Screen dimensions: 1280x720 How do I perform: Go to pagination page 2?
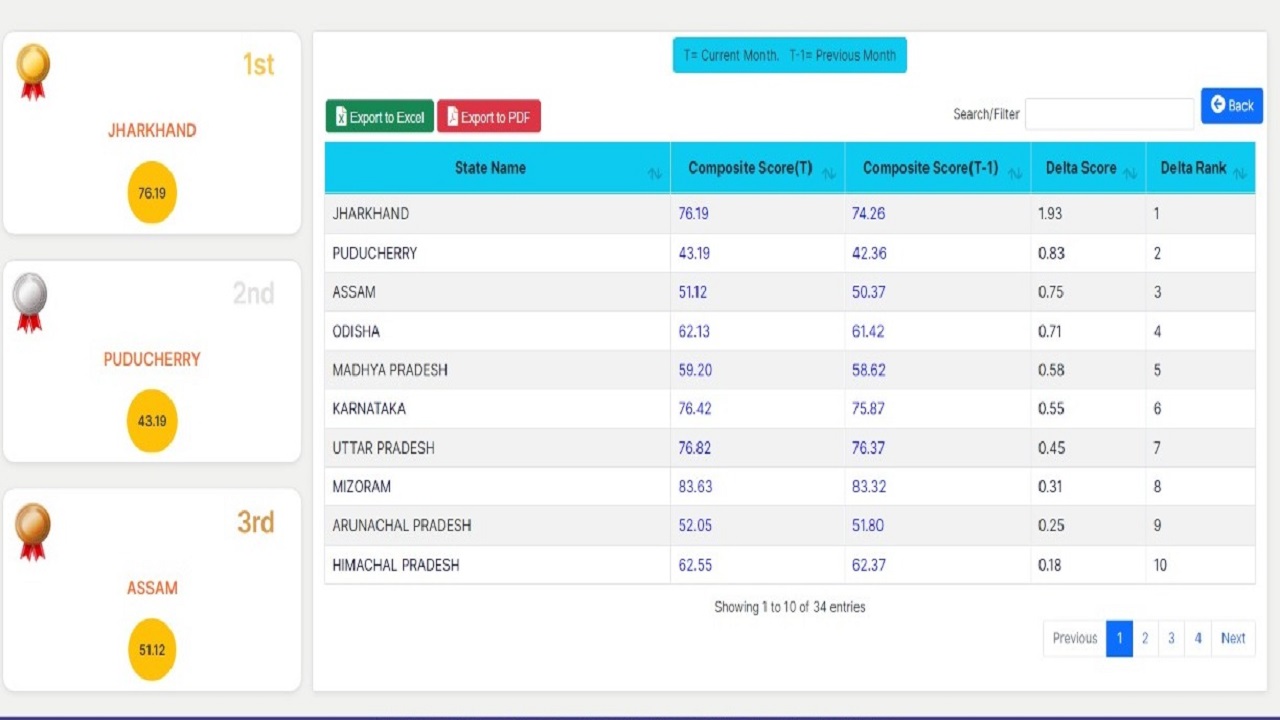coord(1145,638)
